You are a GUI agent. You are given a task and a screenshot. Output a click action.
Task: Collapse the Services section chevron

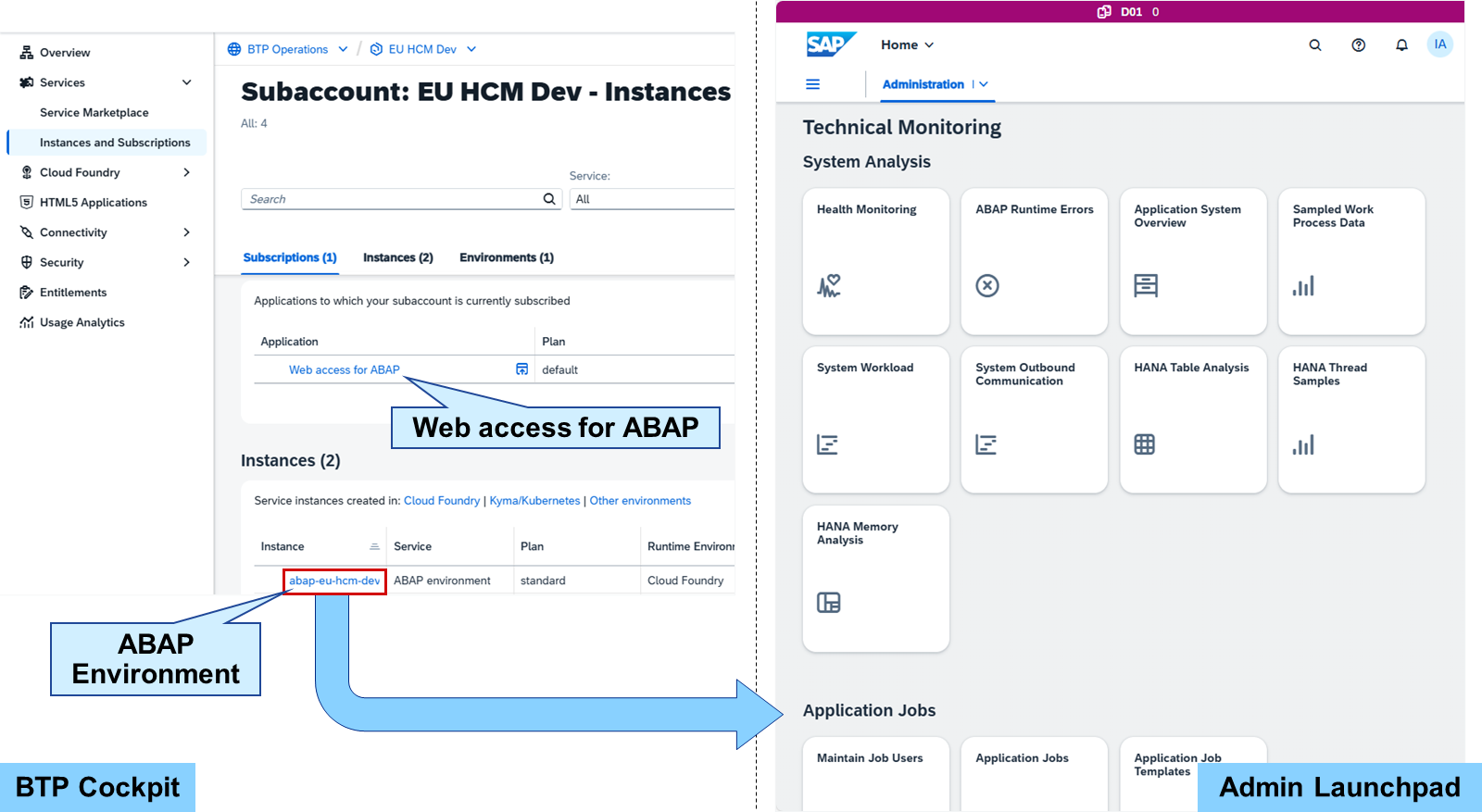(187, 82)
